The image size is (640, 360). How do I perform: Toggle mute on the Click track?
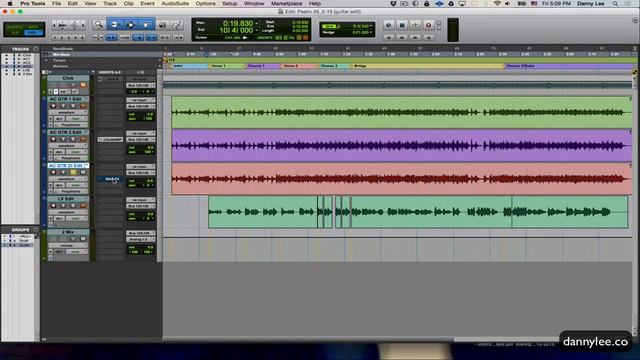(x=83, y=85)
